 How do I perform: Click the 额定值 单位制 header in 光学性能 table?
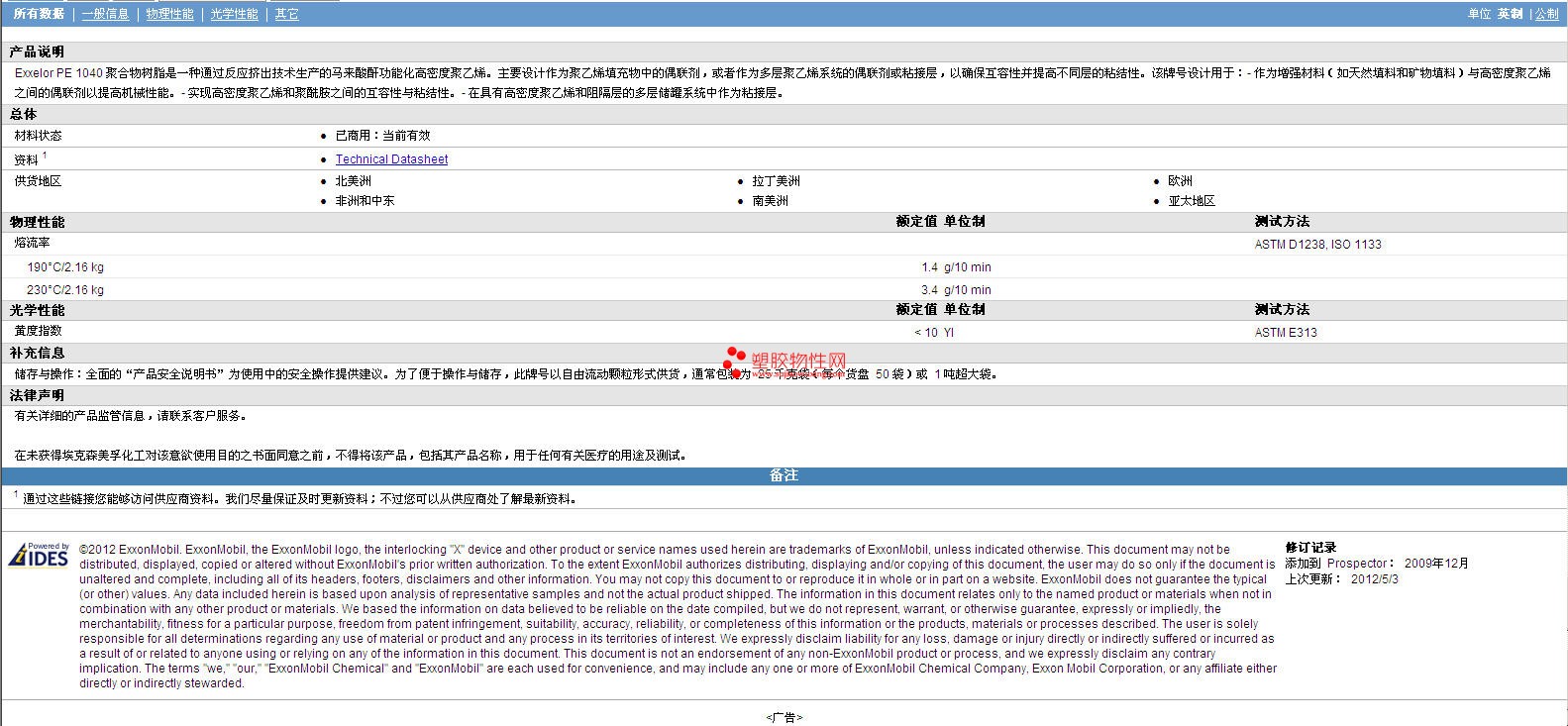pos(940,310)
